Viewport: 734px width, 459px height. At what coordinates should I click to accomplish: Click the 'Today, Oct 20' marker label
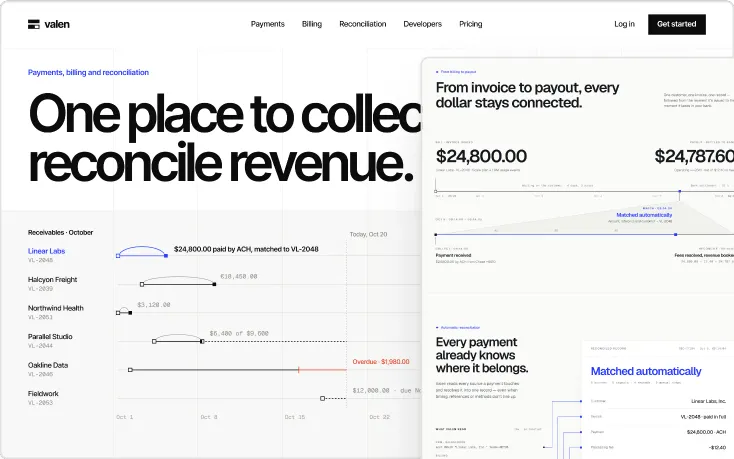click(368, 234)
